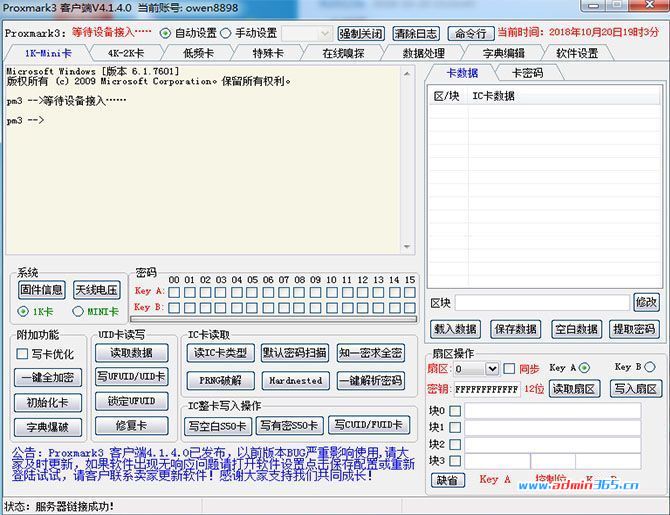Image resolution: width=670 pixels, height=515 pixels.
Task: Tick the Key A checkbox for sector 15
Action: [x=410, y=292]
